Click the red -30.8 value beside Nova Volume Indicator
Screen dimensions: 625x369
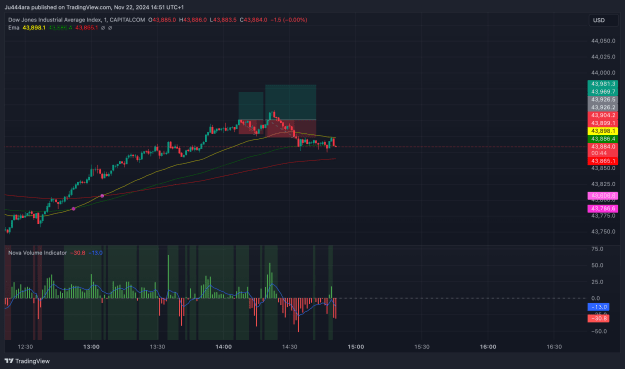point(77,253)
